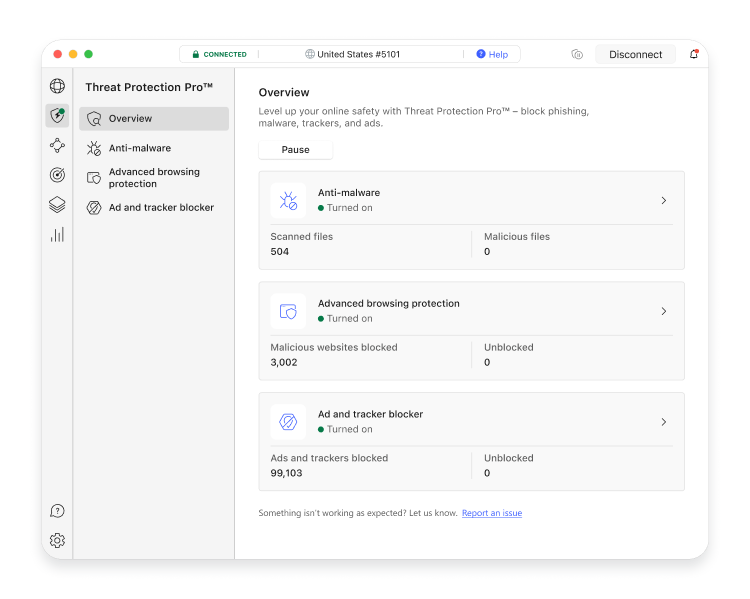This screenshot has height=599, width=750.
Task: Follow the Report an issue link
Action: 491,513
